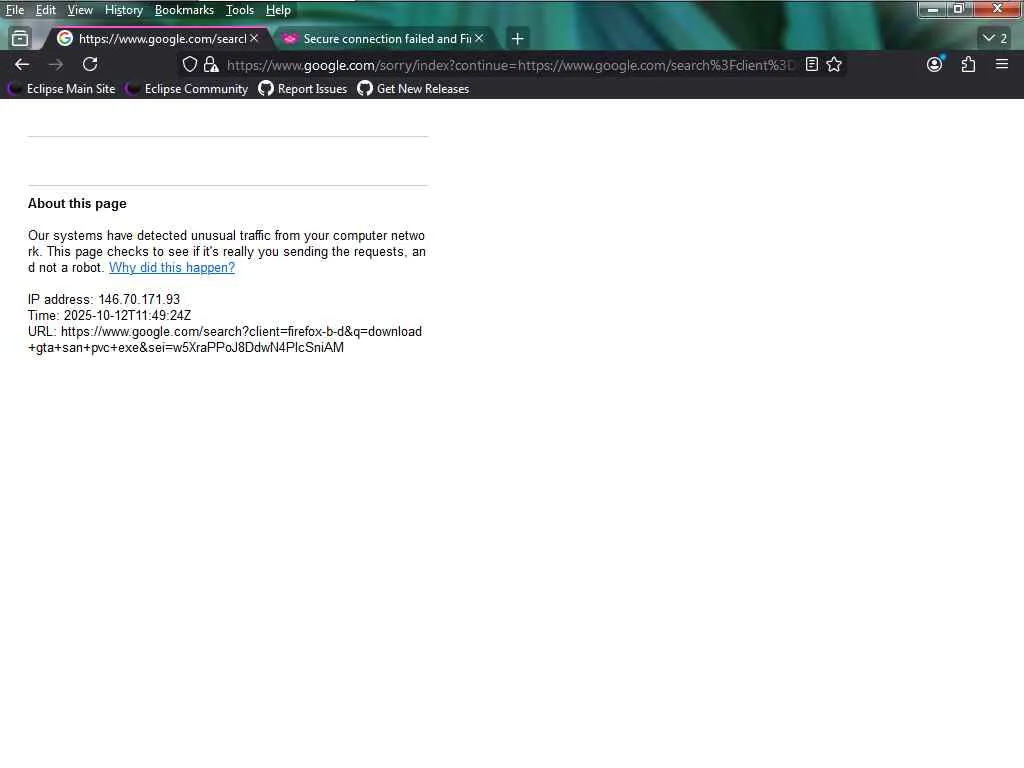This screenshot has width=1024, height=768.
Task: Close the Secure connection failed tab
Action: tap(479, 39)
